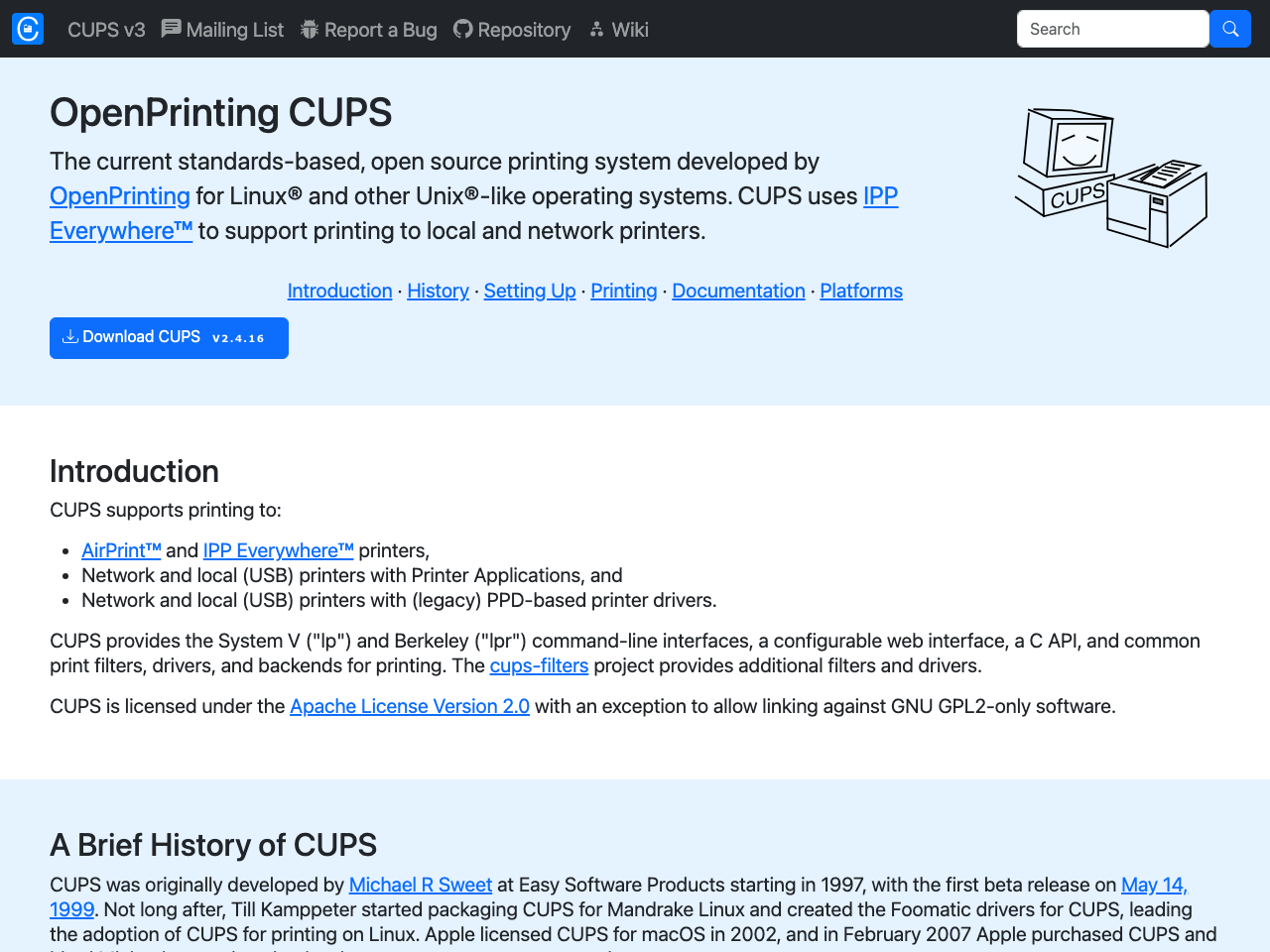
Task: Click the Wiki people icon
Action: pos(595,29)
